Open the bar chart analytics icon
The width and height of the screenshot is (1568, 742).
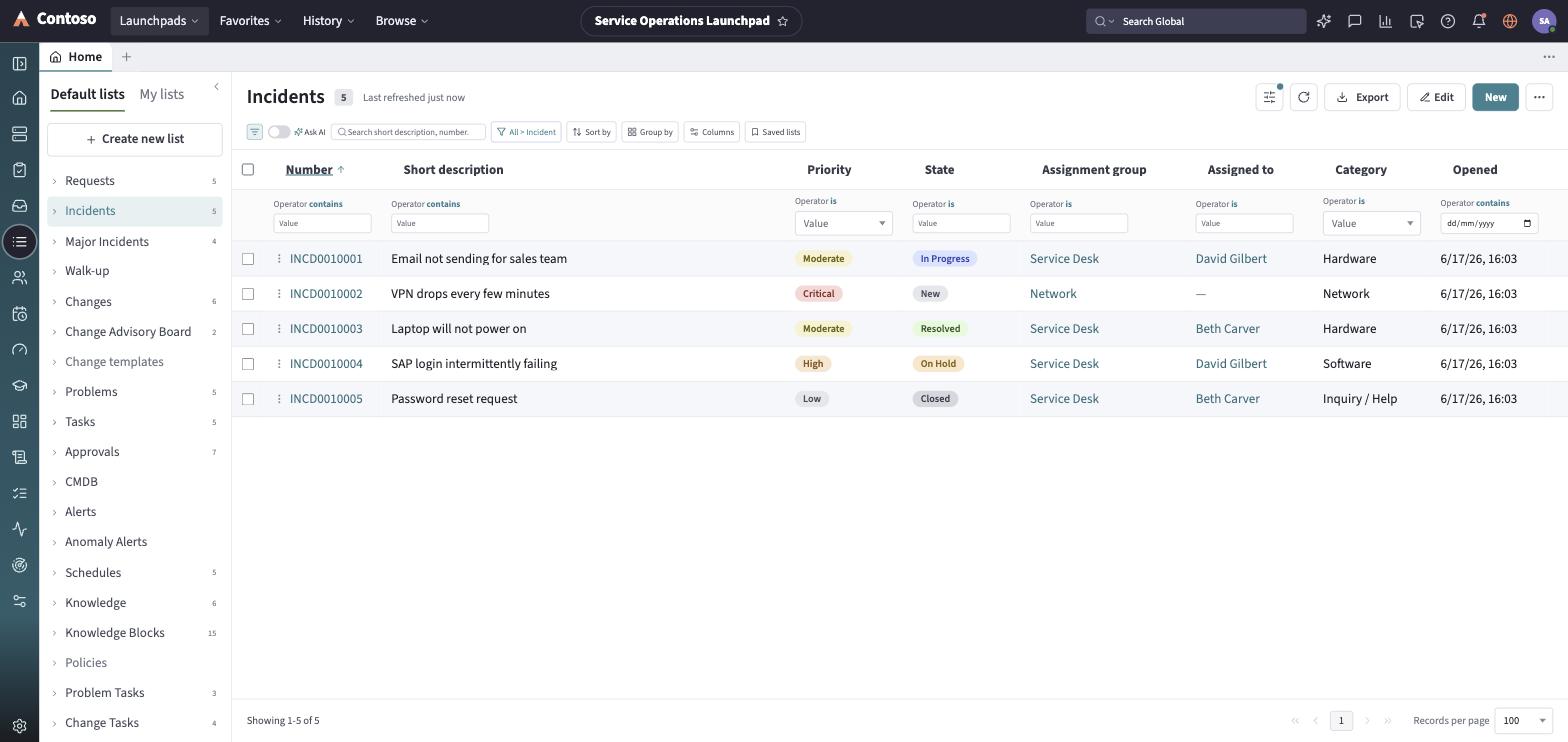pos(1386,21)
